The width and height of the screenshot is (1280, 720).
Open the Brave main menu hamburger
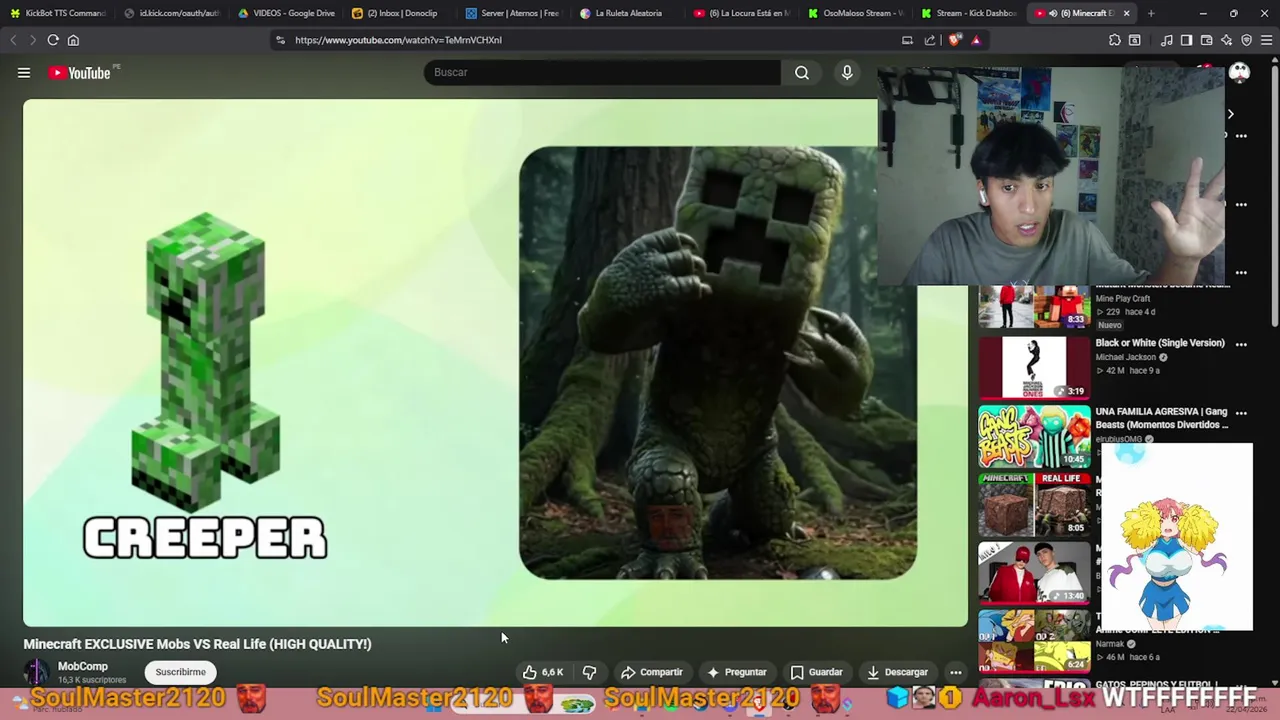1266,40
